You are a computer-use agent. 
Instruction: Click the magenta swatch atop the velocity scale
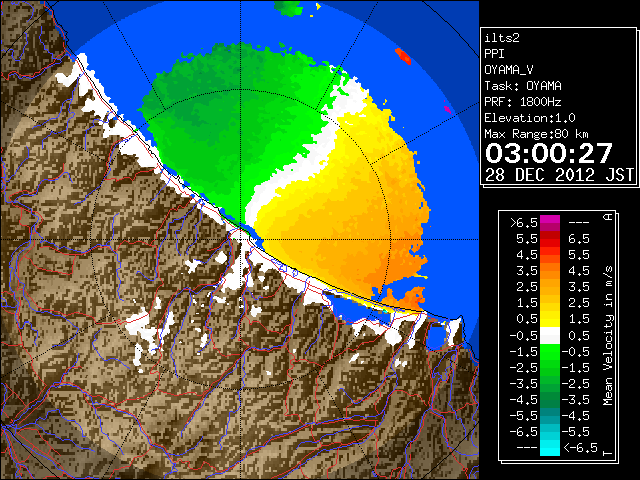550,220
